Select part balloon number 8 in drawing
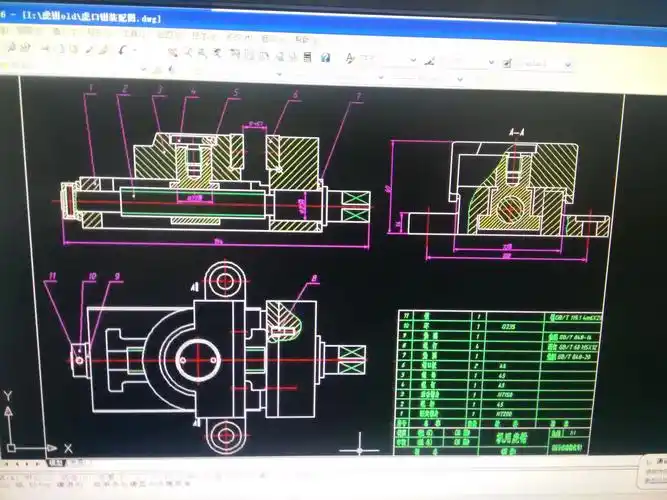Image resolution: width=667 pixels, height=500 pixels. 313,279
